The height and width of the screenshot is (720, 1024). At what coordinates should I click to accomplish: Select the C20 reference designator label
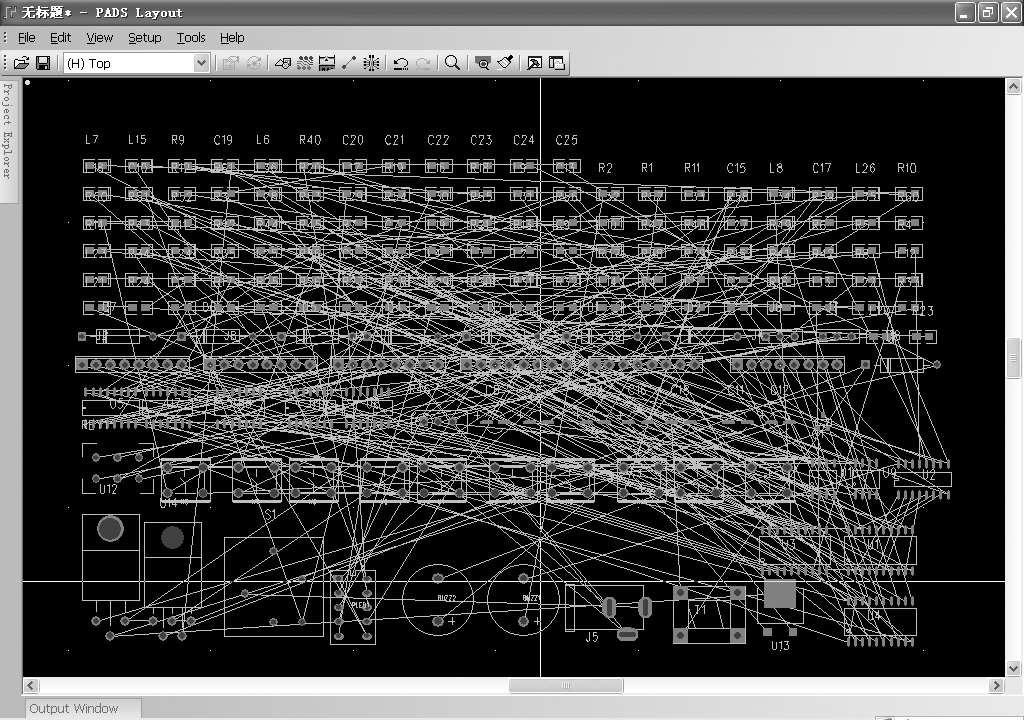[353, 140]
